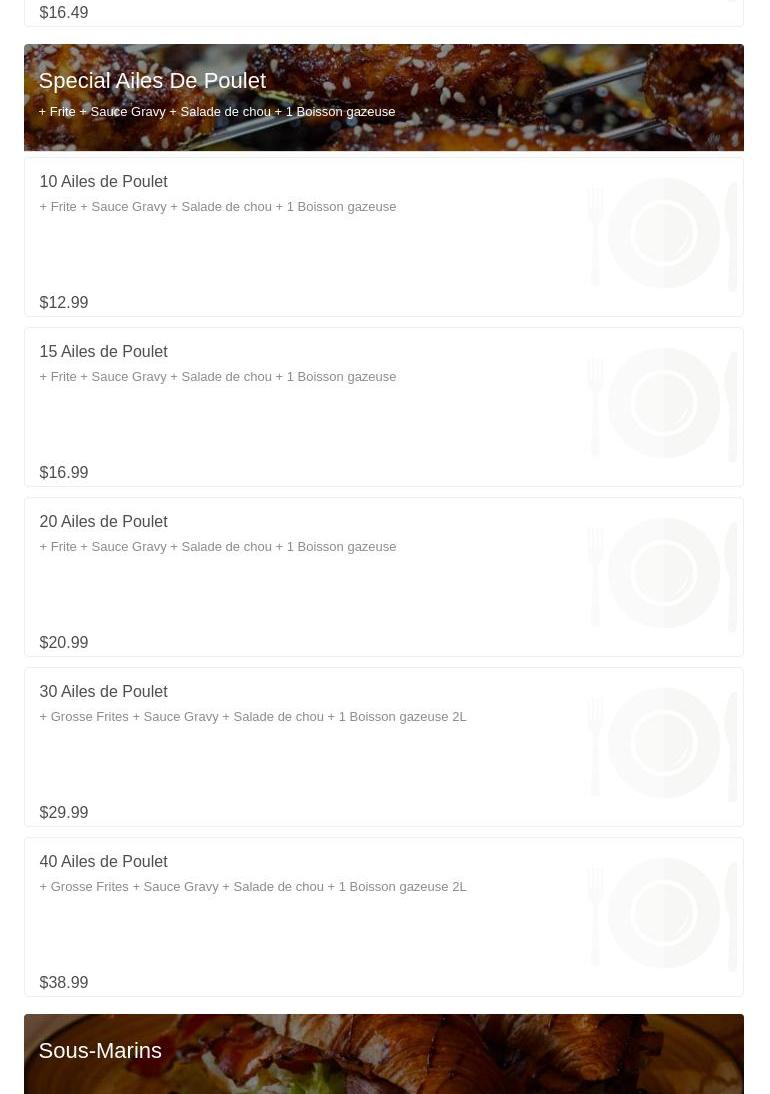
Task: Click the 10 Ailes de Poulet placeholder plate icon
Action: coord(663,233)
